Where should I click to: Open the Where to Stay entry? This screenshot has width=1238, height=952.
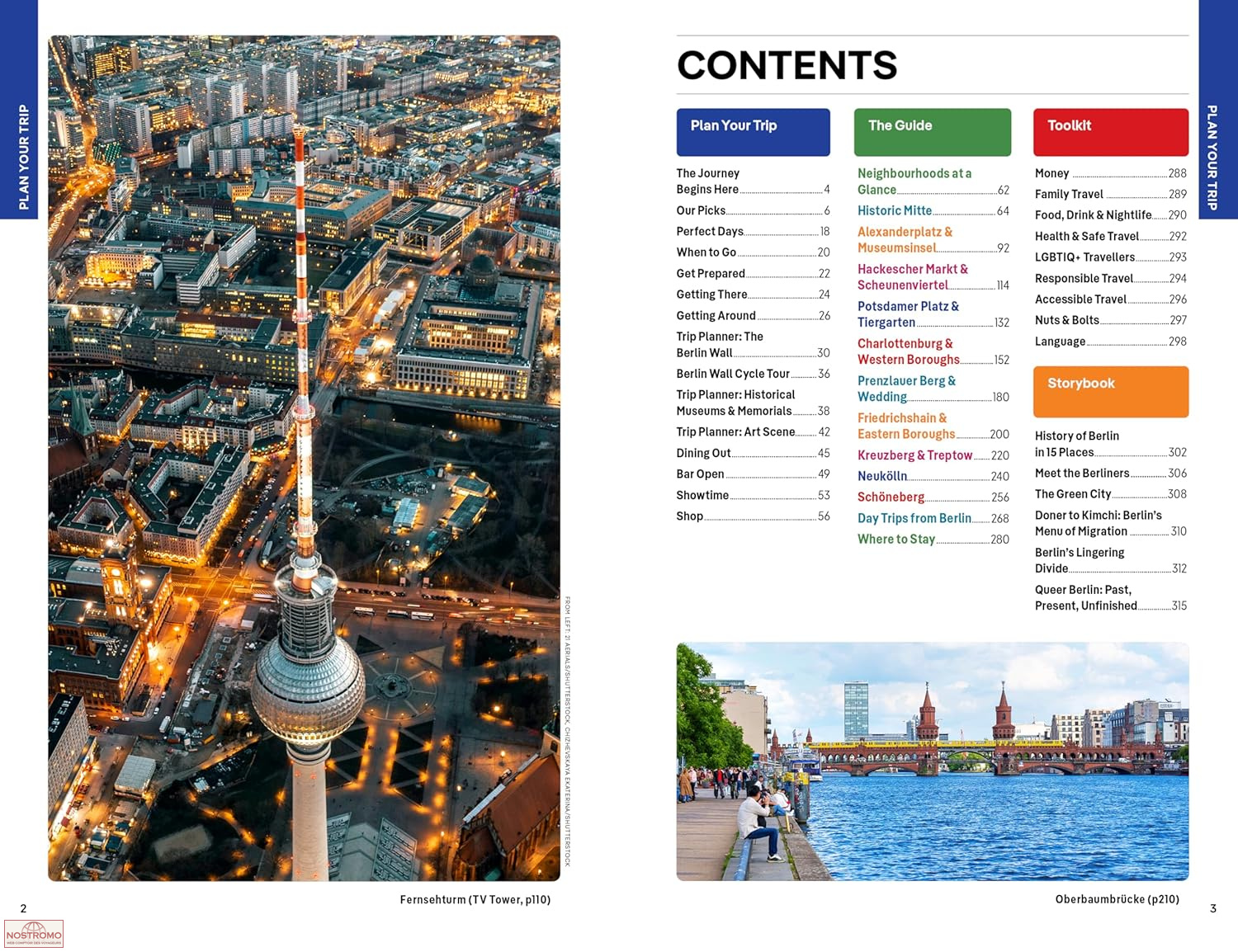click(x=896, y=540)
